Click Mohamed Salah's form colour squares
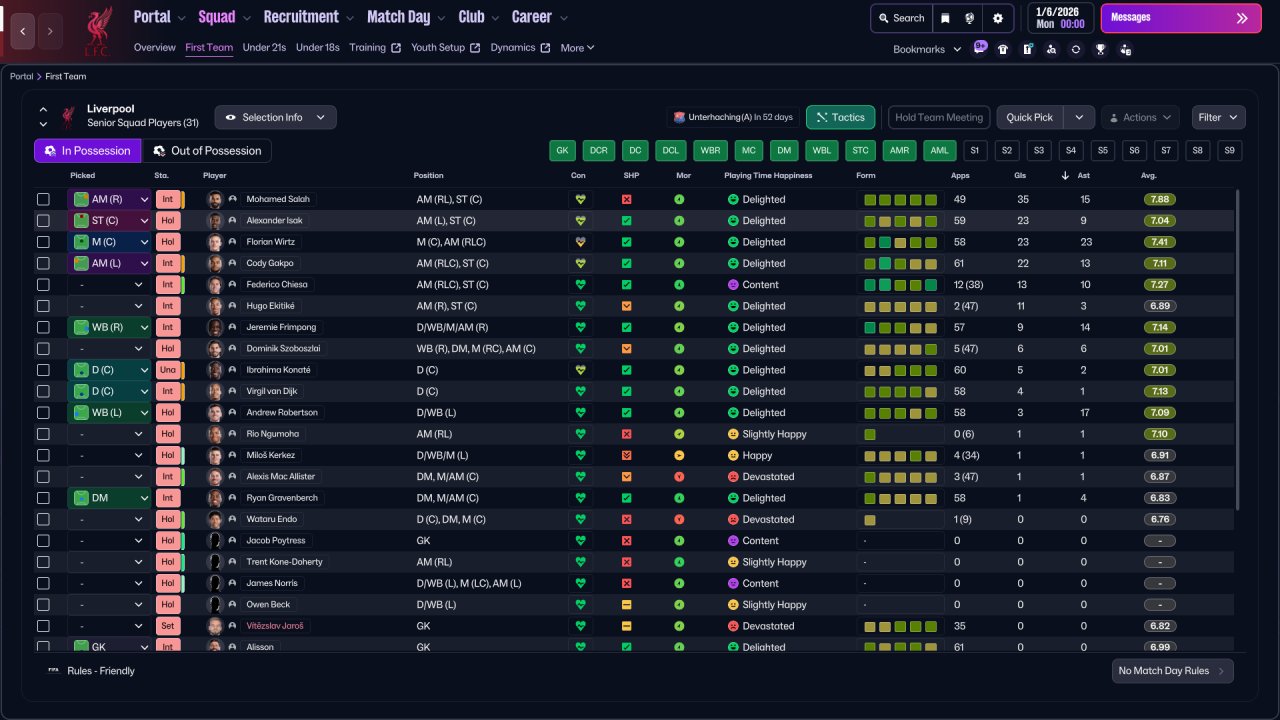This screenshot has width=1280, height=720. [900, 199]
